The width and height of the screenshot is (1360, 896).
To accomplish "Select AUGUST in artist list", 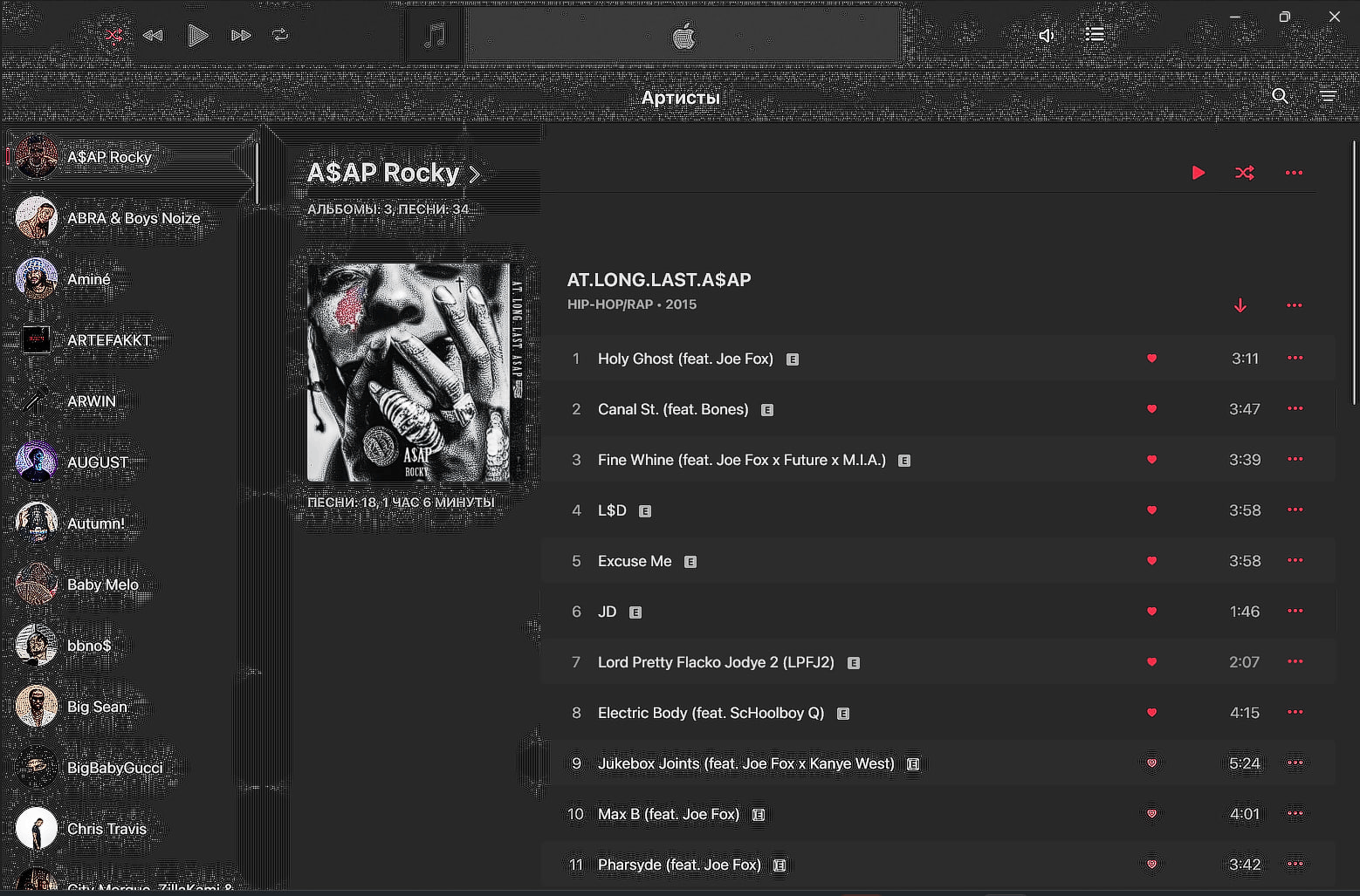I will click(x=129, y=462).
